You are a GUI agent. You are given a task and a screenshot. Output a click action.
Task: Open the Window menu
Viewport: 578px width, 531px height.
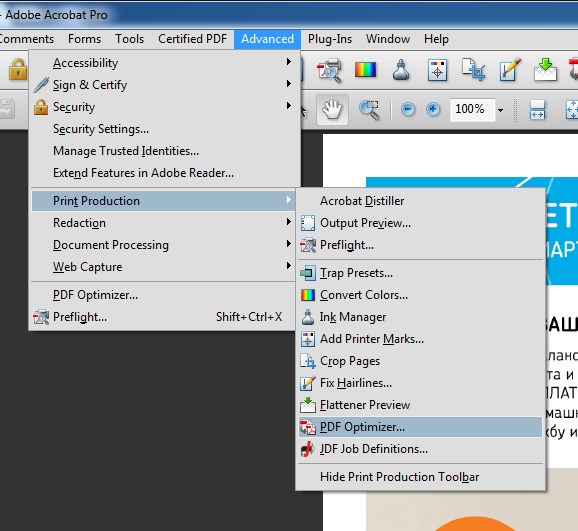388,39
